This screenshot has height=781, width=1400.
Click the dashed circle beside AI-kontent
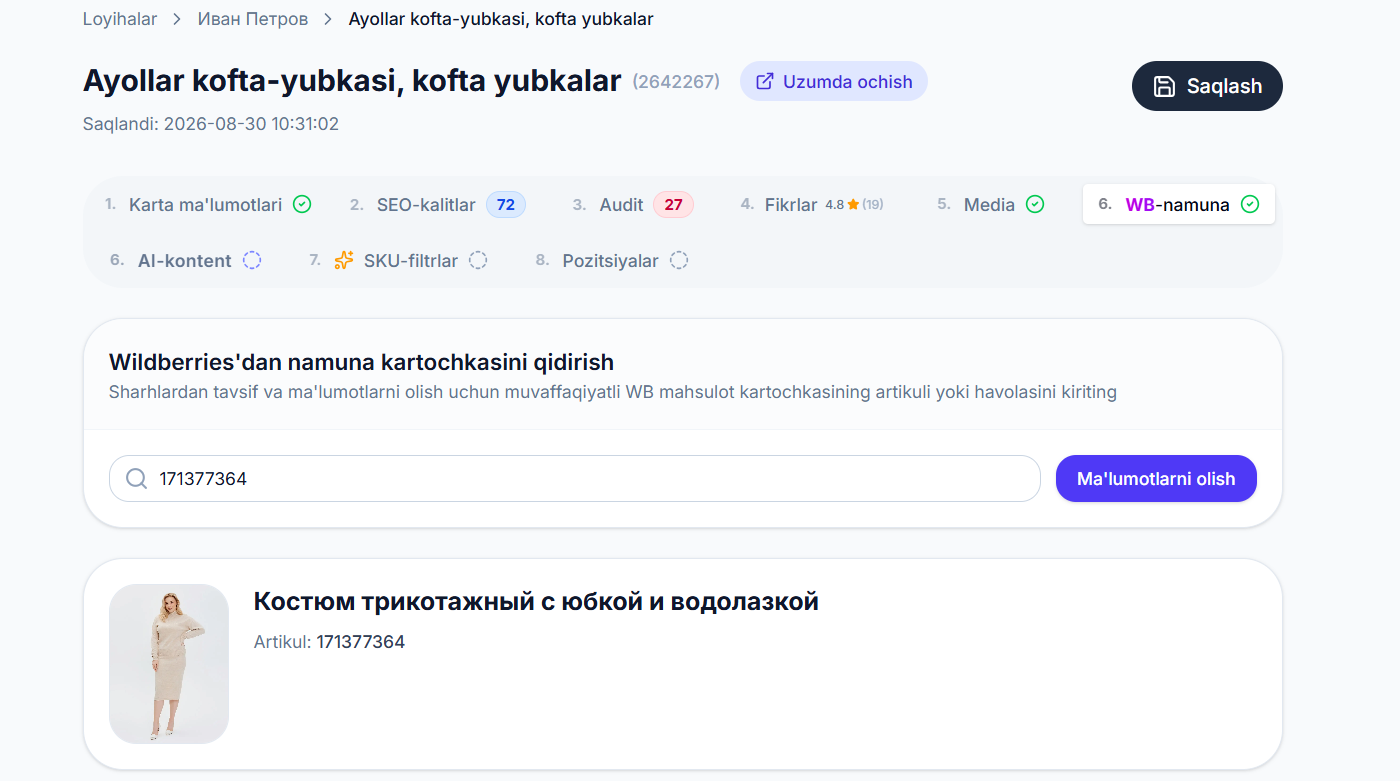coord(252,261)
